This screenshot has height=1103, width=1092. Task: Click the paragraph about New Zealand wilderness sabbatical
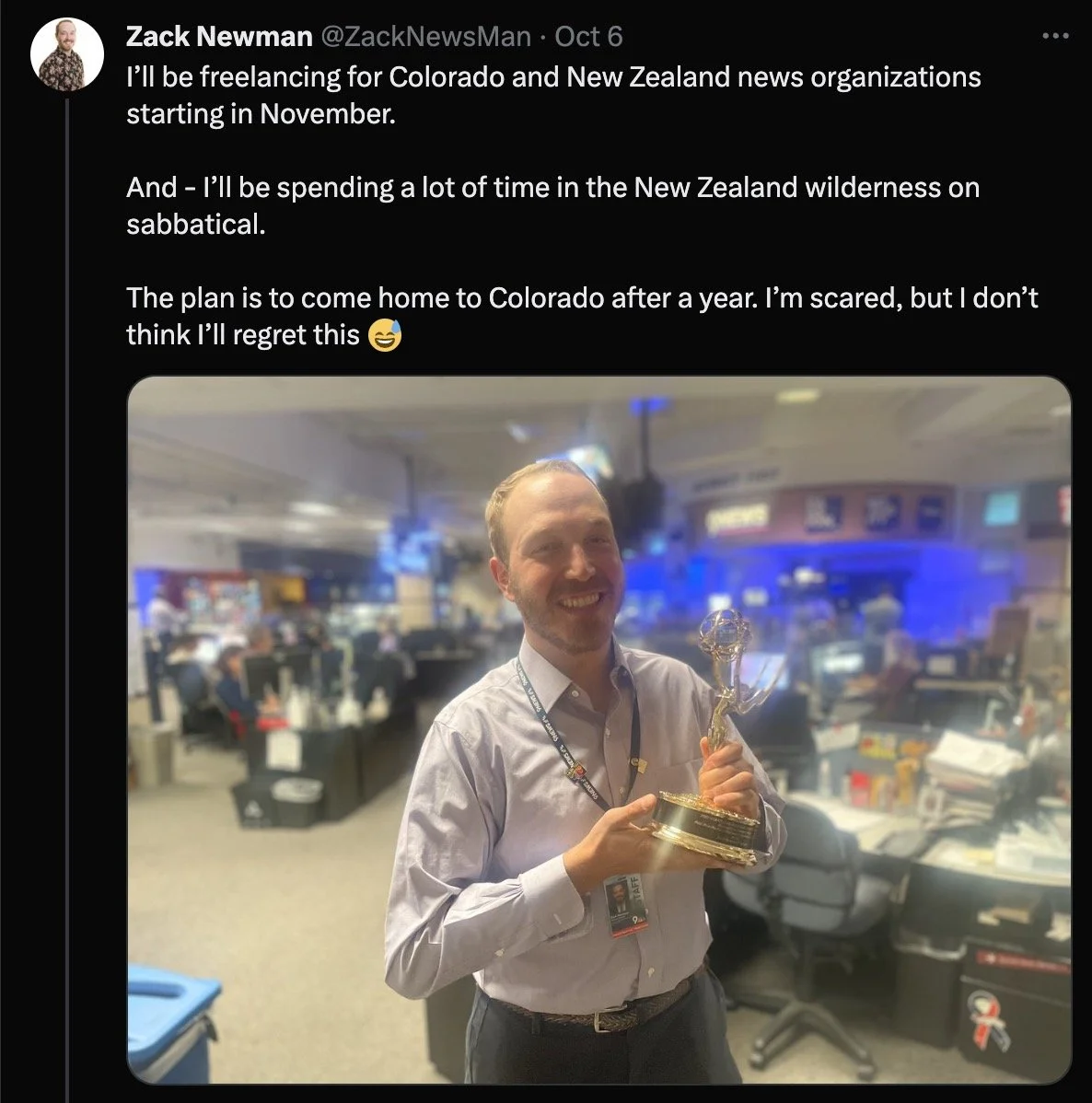point(552,205)
